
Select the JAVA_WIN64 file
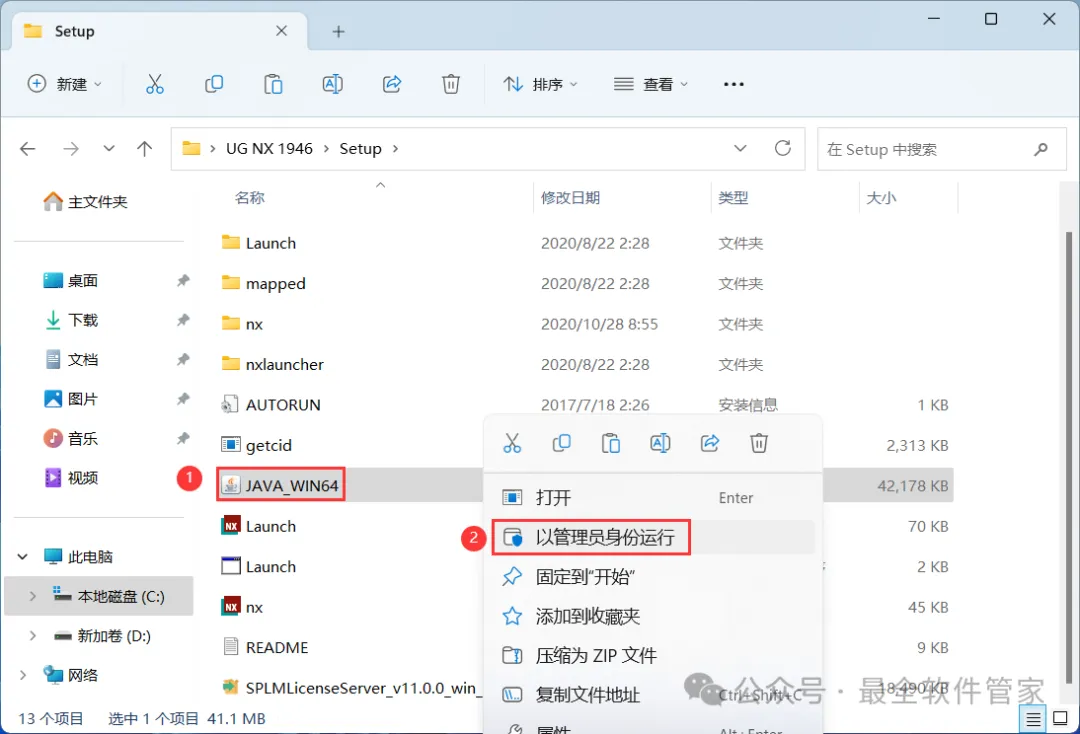280,485
